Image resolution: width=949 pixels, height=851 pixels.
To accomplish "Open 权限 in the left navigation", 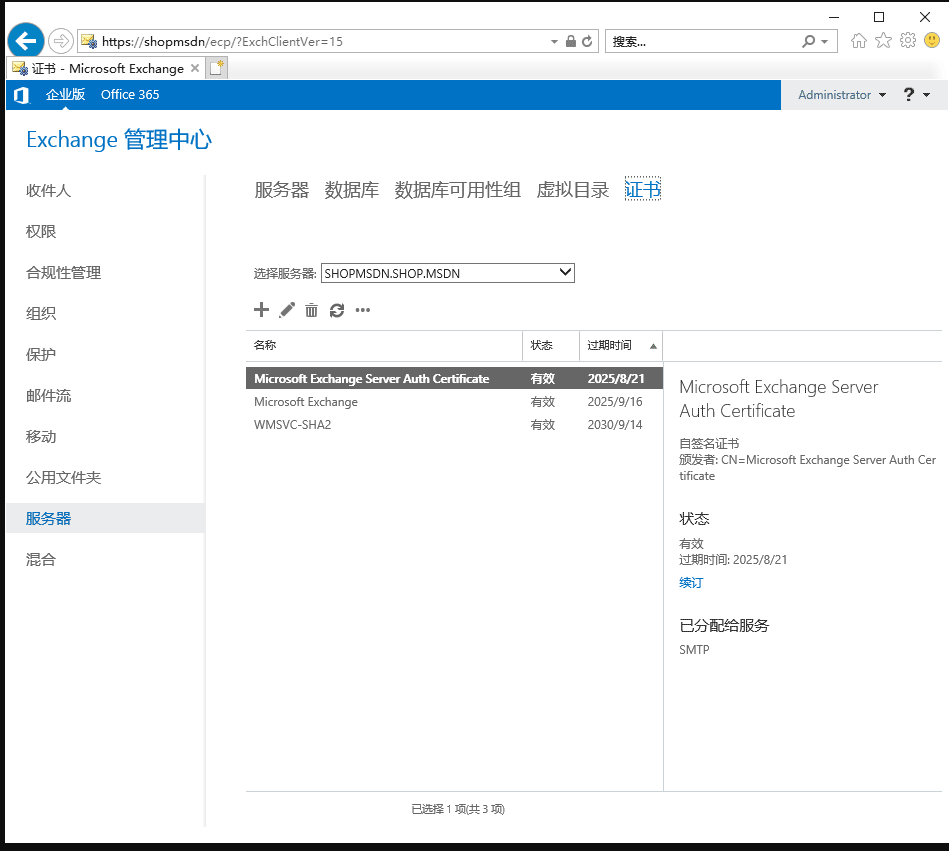I will [41, 232].
